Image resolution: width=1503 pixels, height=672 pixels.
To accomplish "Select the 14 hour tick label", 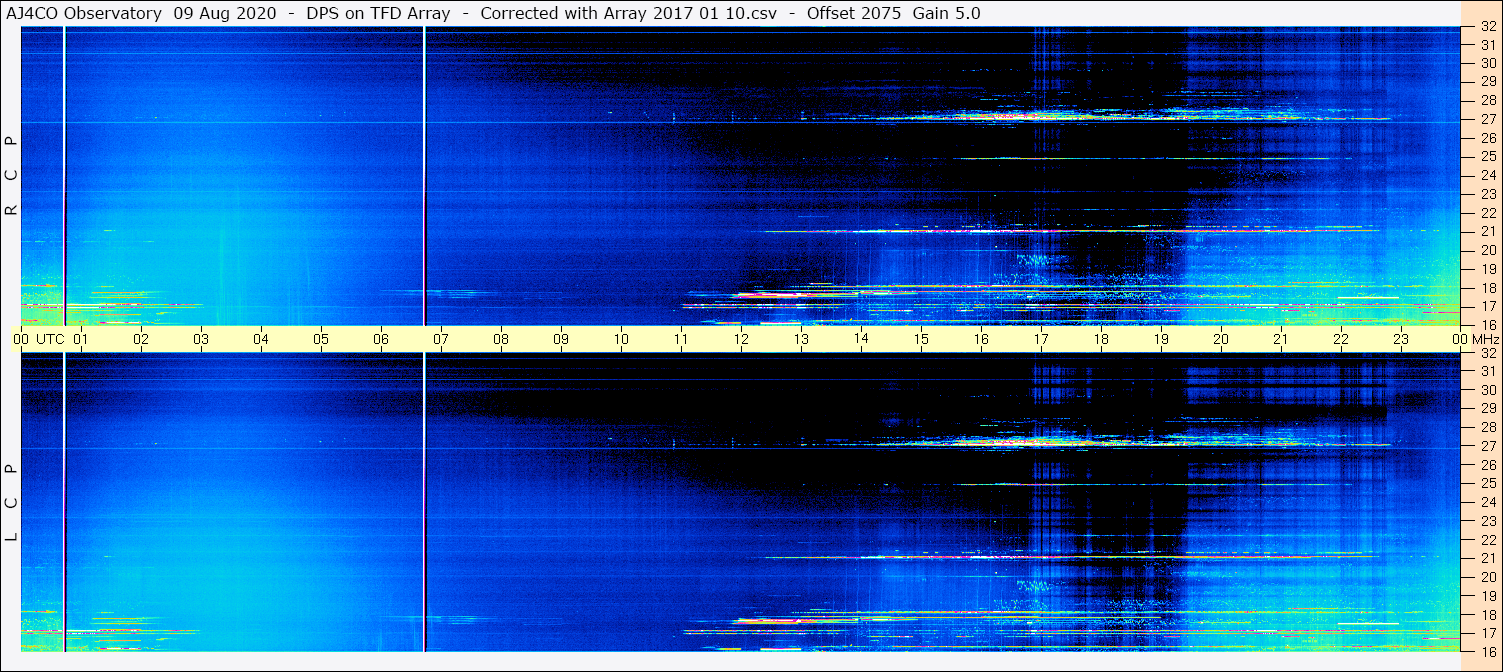I will (x=861, y=339).
